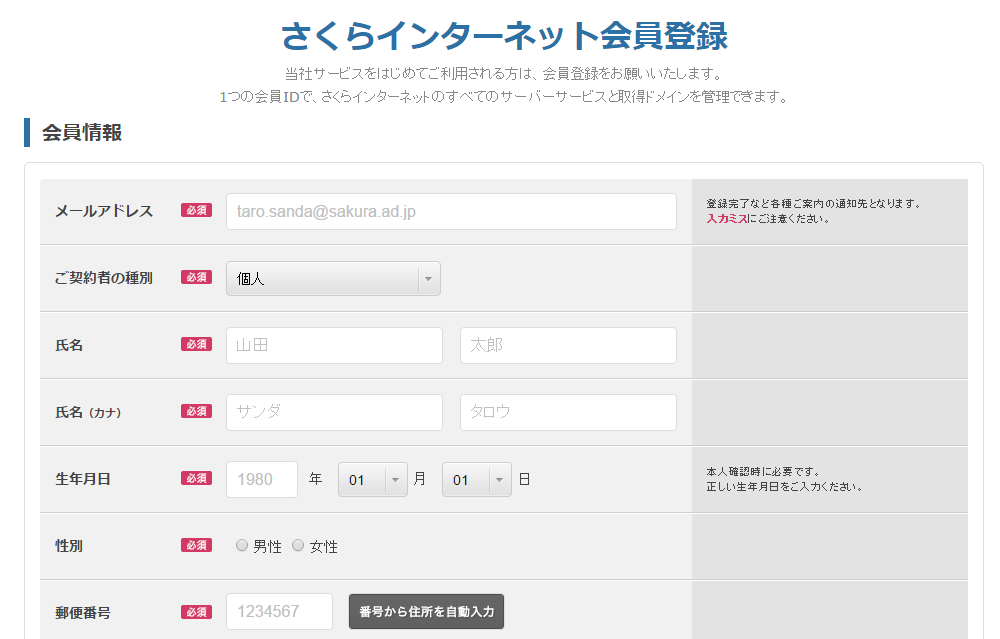Select the 男性 radio button
Image resolution: width=1000 pixels, height=639 pixels.
pyautogui.click(x=242, y=546)
